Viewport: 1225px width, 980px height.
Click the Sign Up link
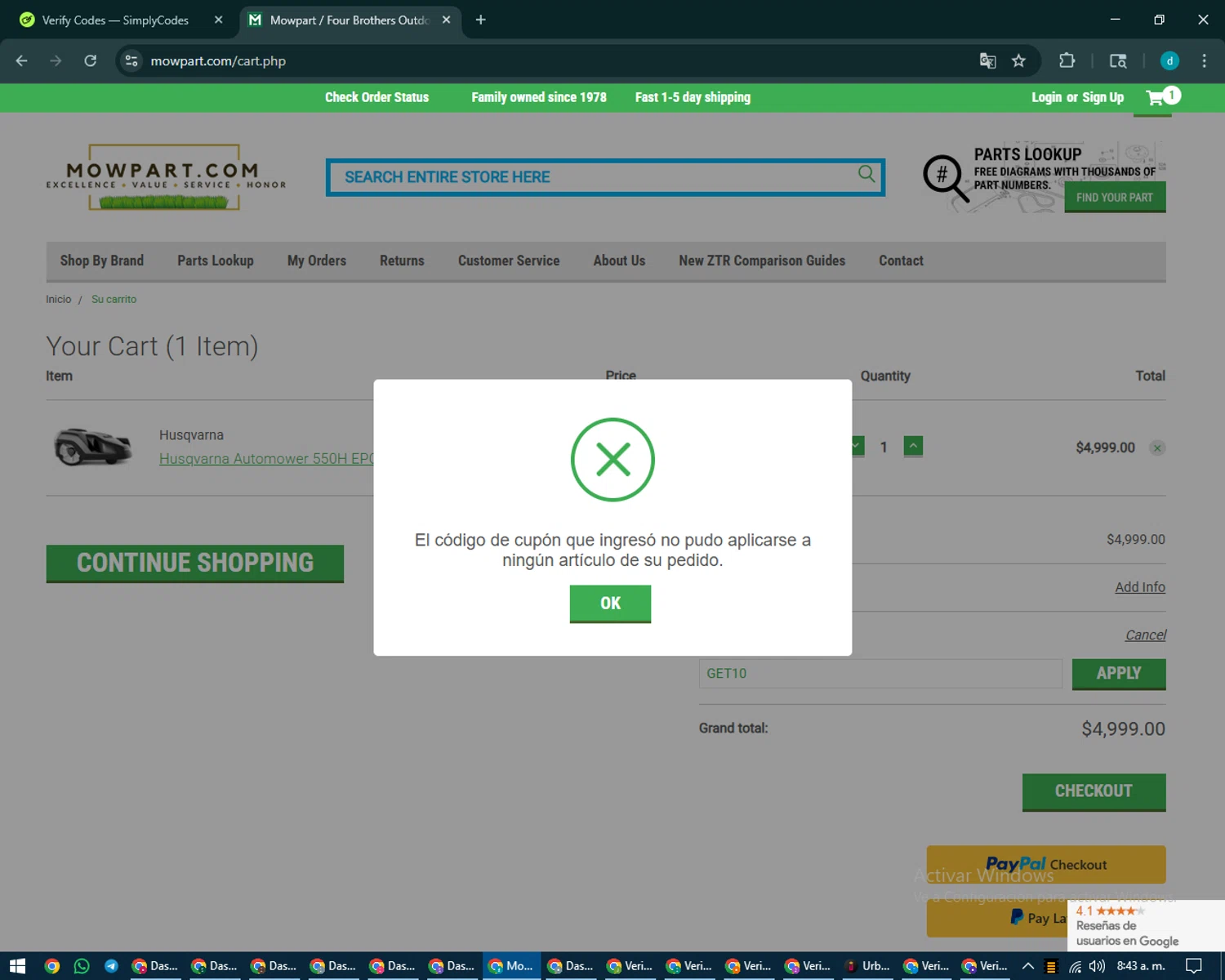(x=1102, y=97)
